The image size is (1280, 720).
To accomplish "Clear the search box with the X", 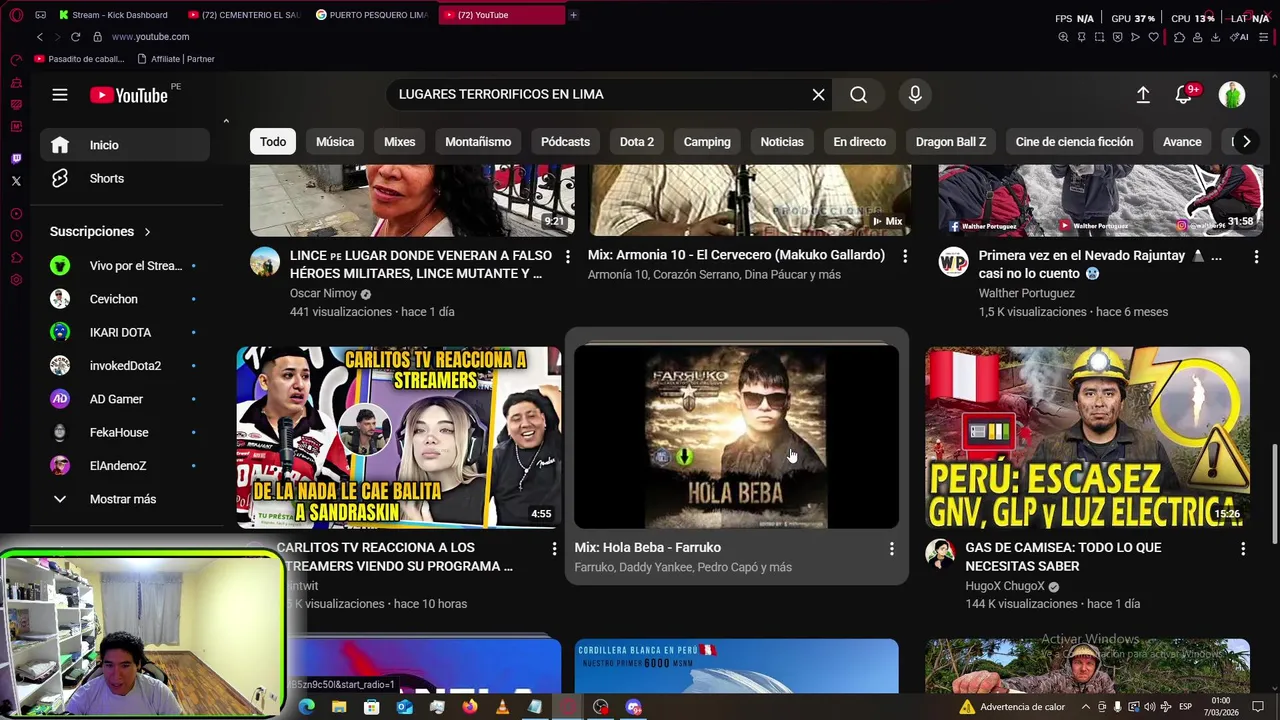I will [818, 94].
